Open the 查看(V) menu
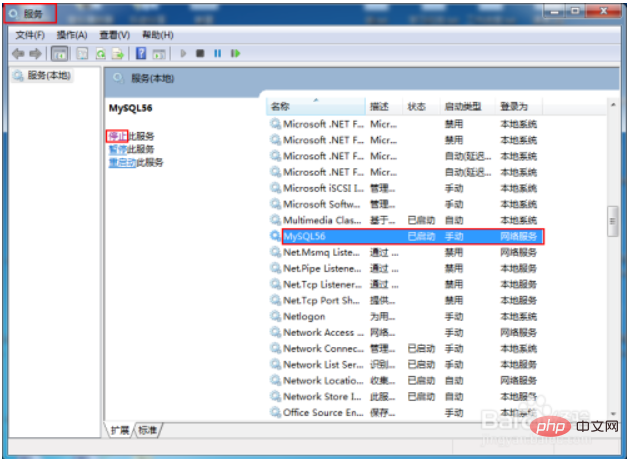The image size is (629, 459). tap(114, 35)
